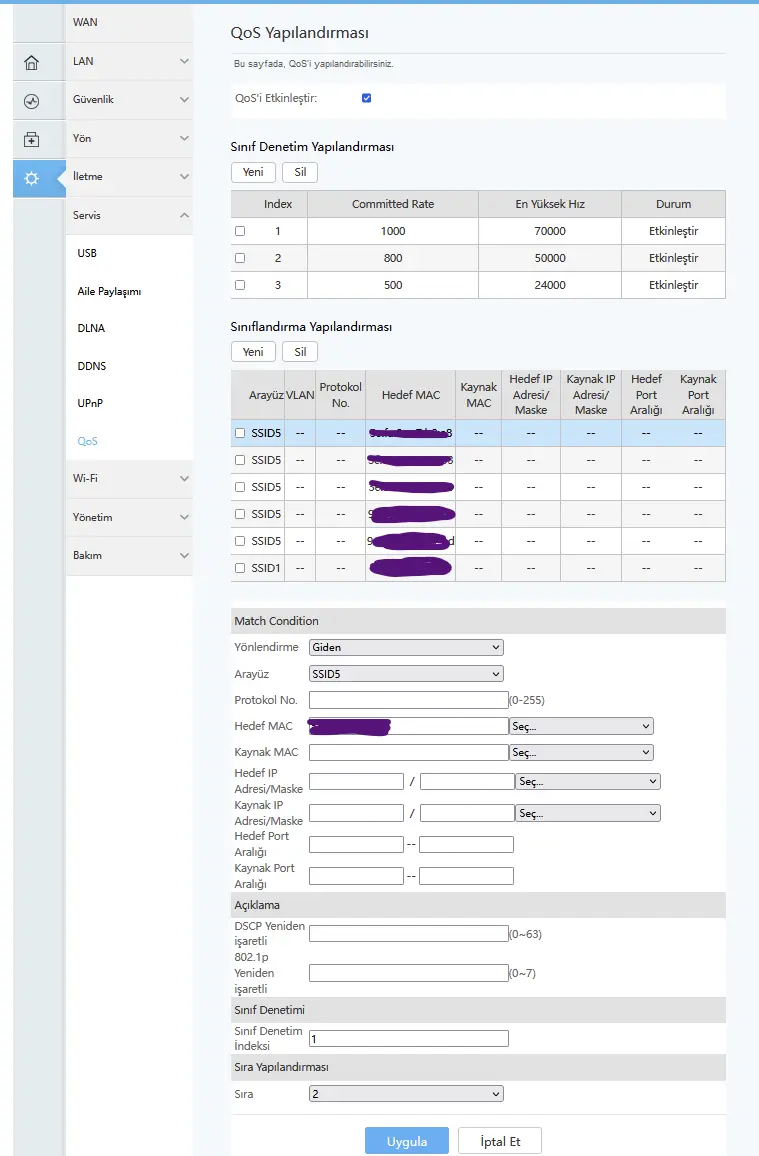This screenshot has height=1156, width=759.
Task: Expand the Bakım menu section
Action: (129, 555)
